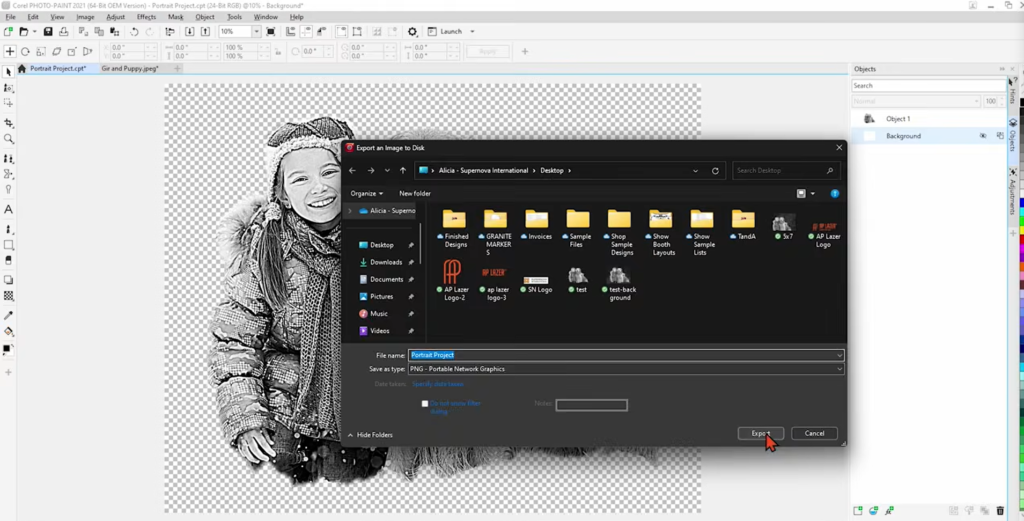Screen dimensions: 1024x521
Task: Select the Fill bucket tool
Action: [8, 332]
